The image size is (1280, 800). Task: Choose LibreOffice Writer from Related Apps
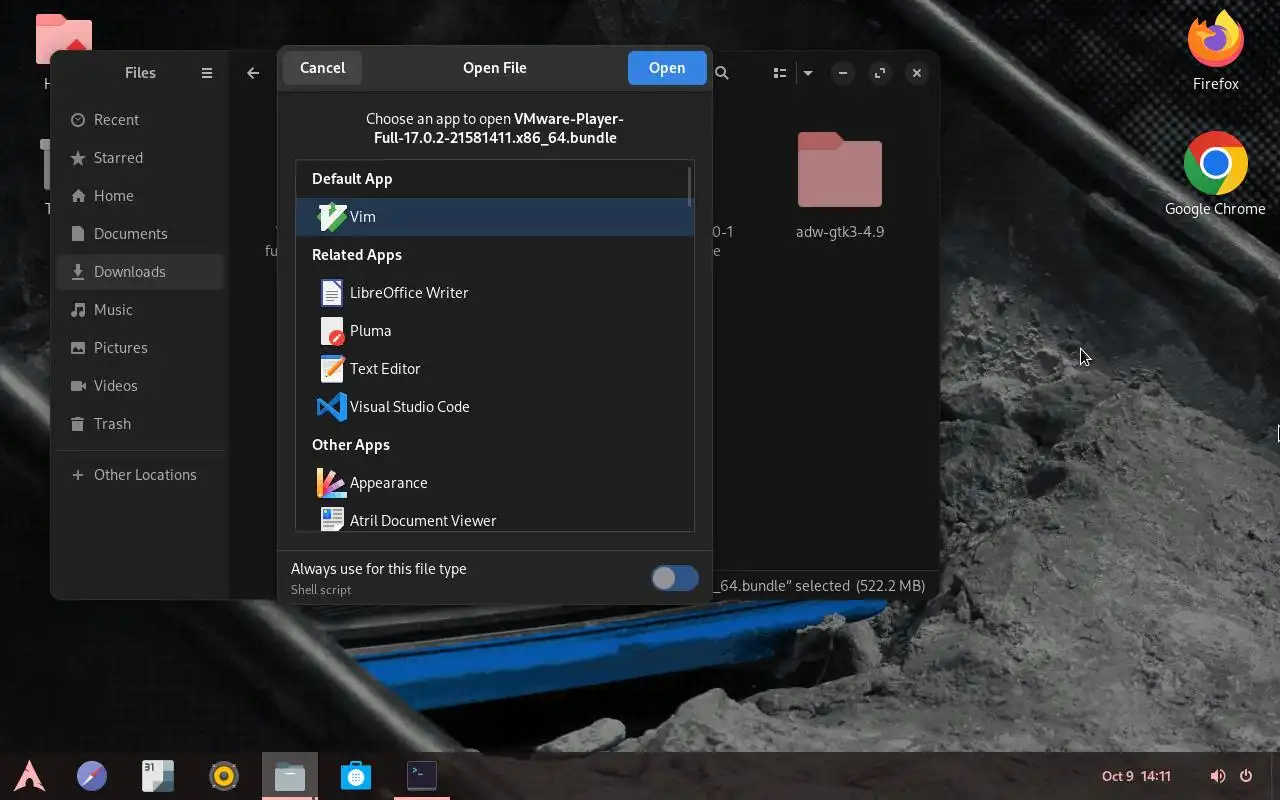click(494, 293)
